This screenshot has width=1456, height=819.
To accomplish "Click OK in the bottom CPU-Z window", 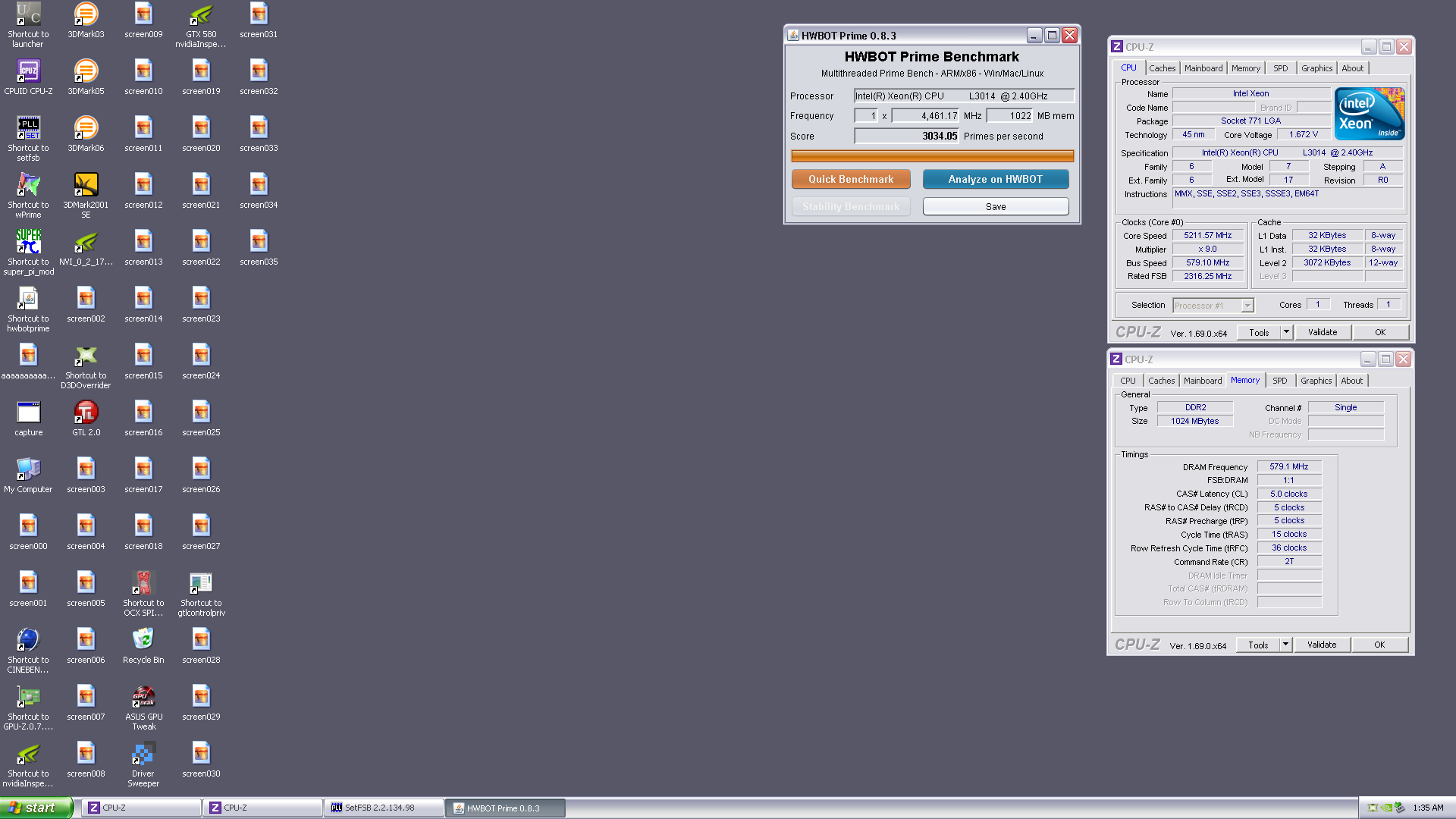I will [x=1379, y=645].
